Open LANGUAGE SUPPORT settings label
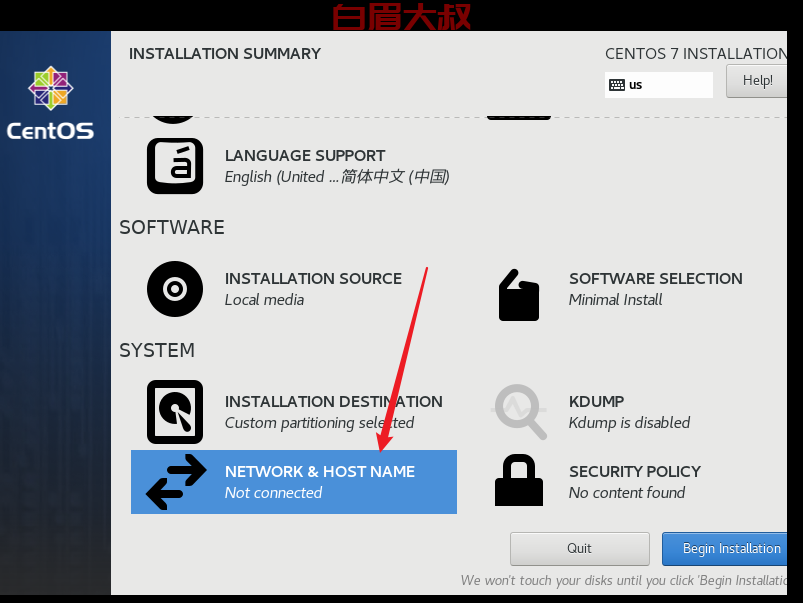 coord(305,155)
